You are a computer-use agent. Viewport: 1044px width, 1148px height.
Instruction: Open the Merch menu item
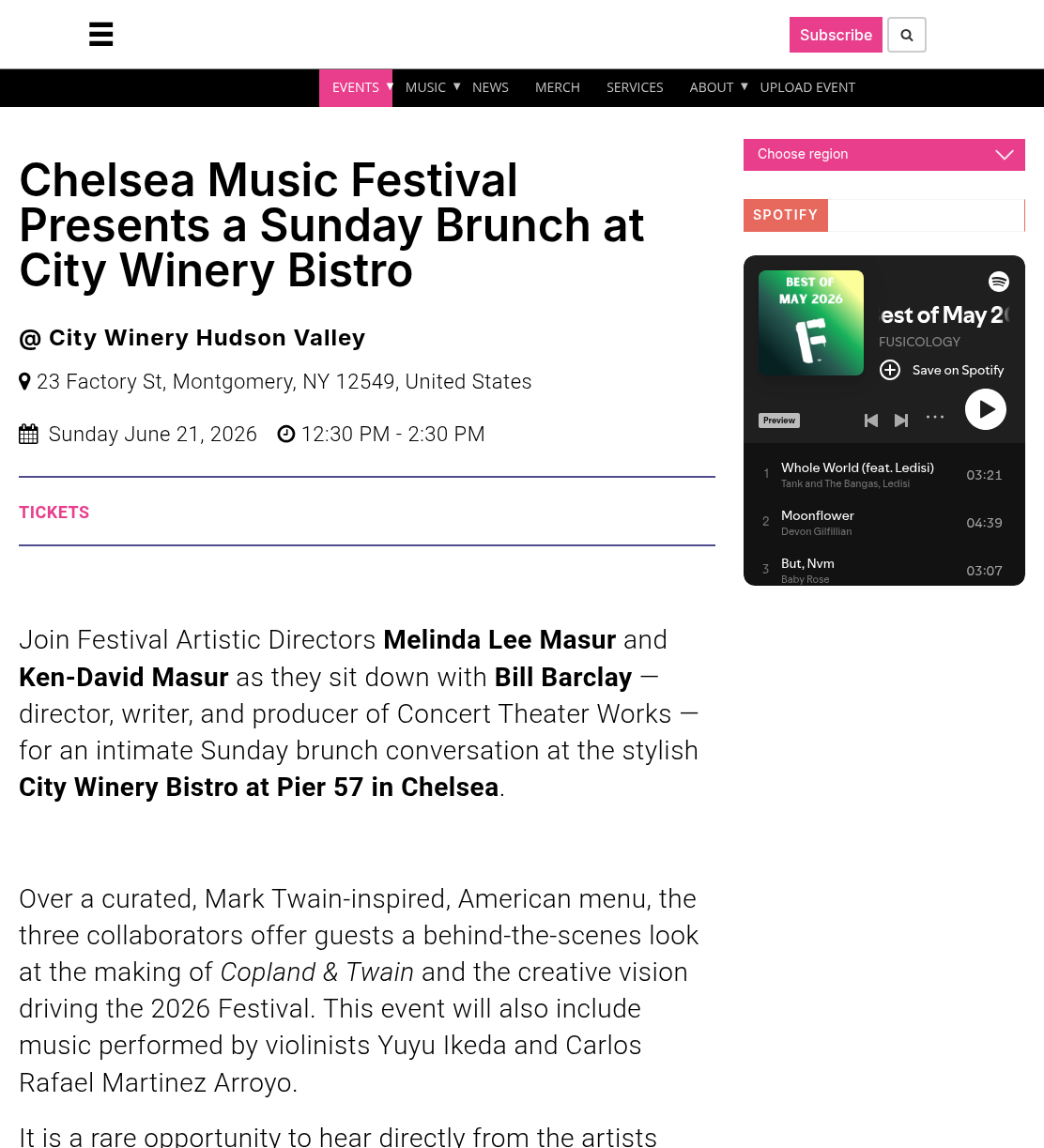pos(558,87)
